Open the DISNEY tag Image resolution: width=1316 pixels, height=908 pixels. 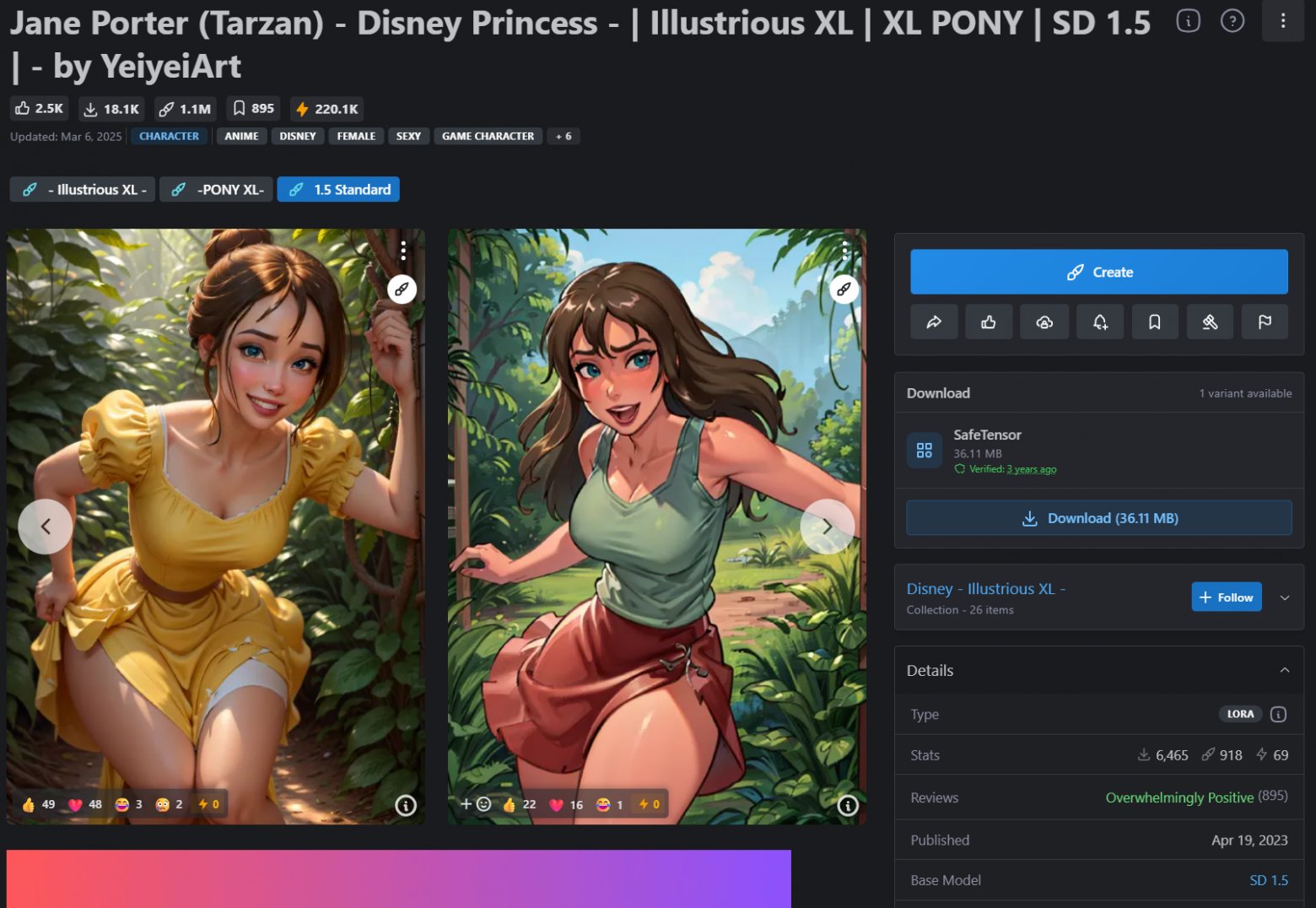pyautogui.click(x=298, y=137)
